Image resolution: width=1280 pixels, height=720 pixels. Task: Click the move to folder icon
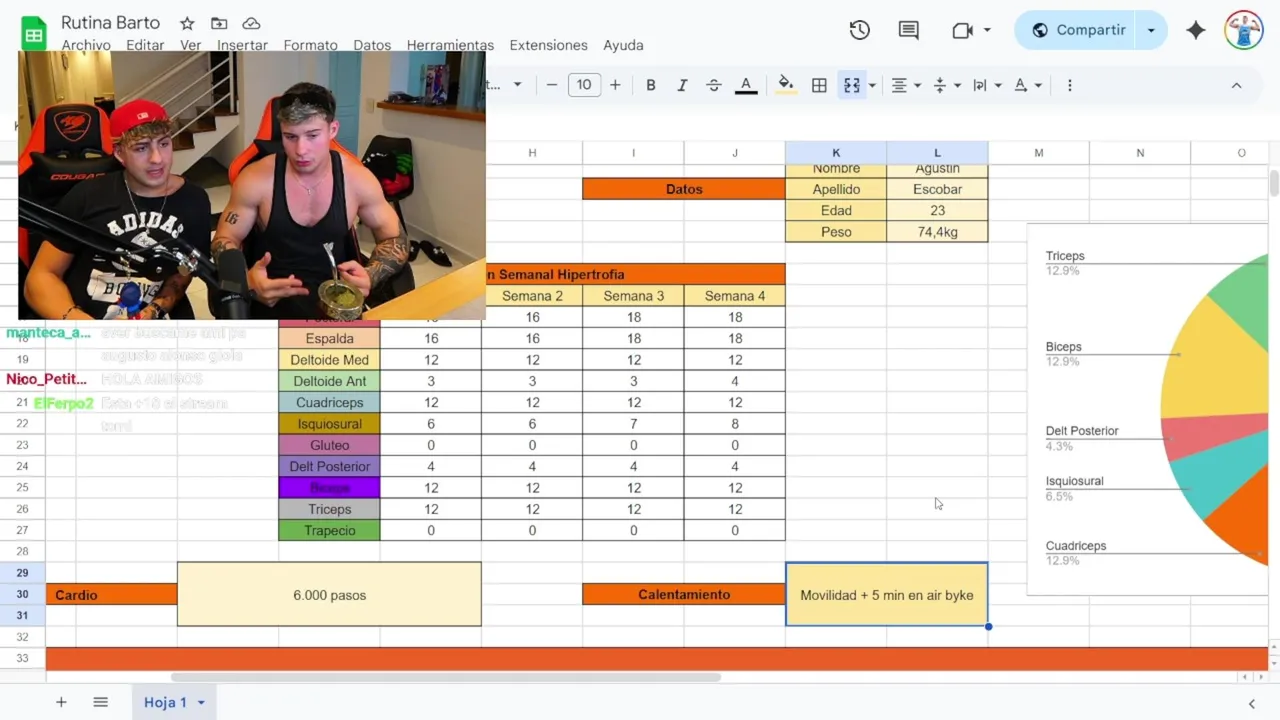(219, 23)
